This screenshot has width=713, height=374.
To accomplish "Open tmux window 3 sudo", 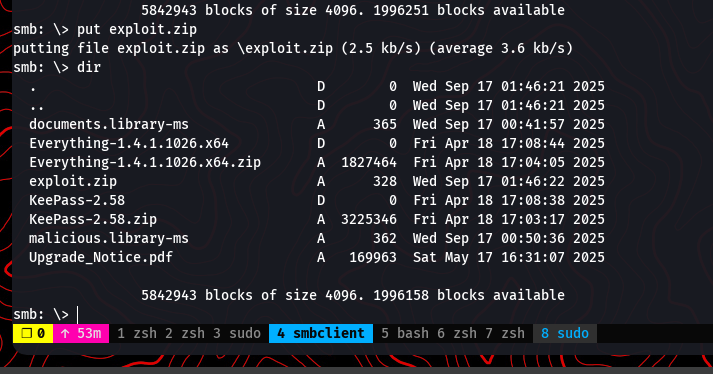I will 236,334.
